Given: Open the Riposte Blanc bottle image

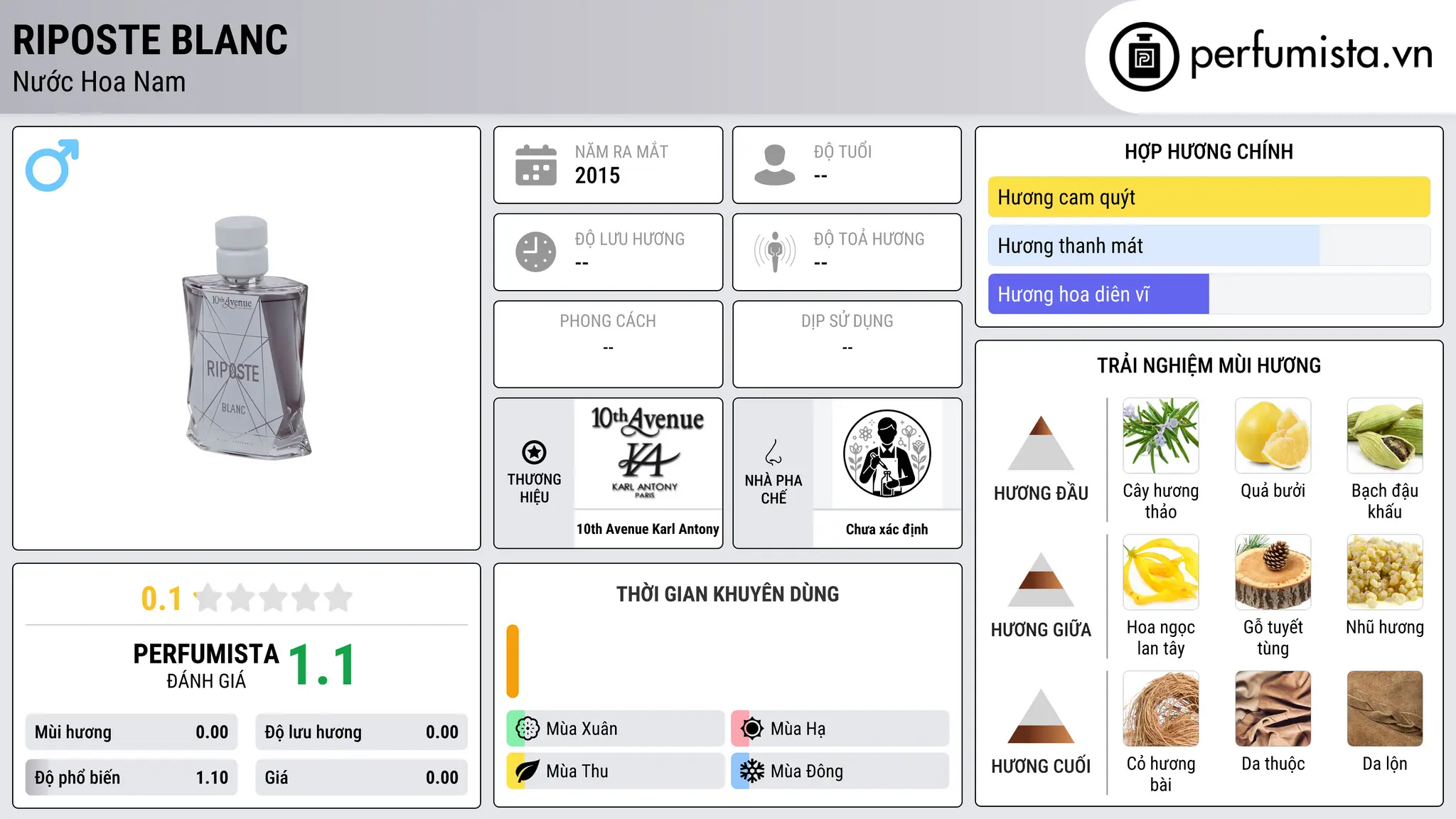Looking at the screenshot, I should pos(246,338).
